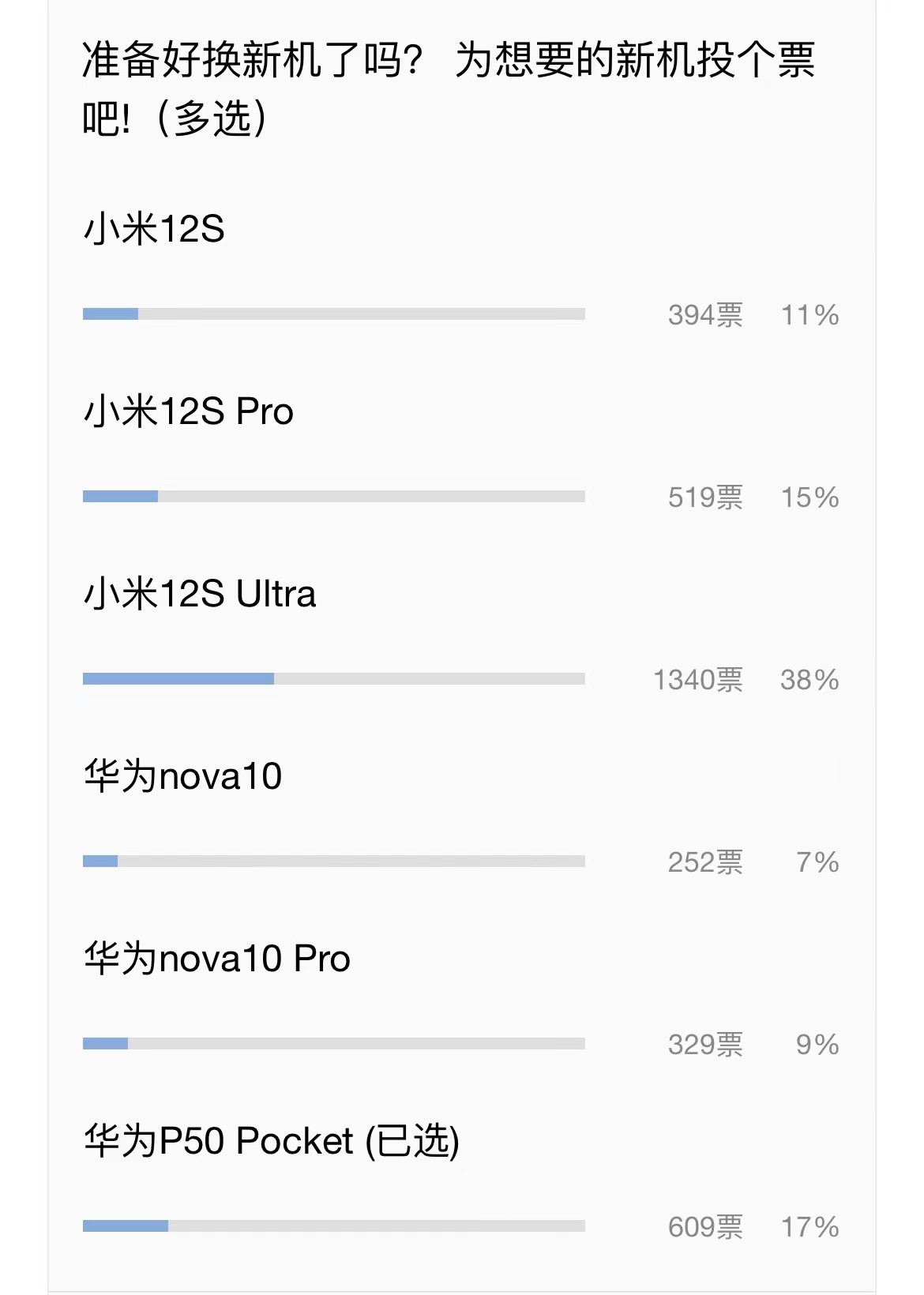Click the 华为nova10 Pro progress bar

pyautogui.click(x=334, y=1044)
